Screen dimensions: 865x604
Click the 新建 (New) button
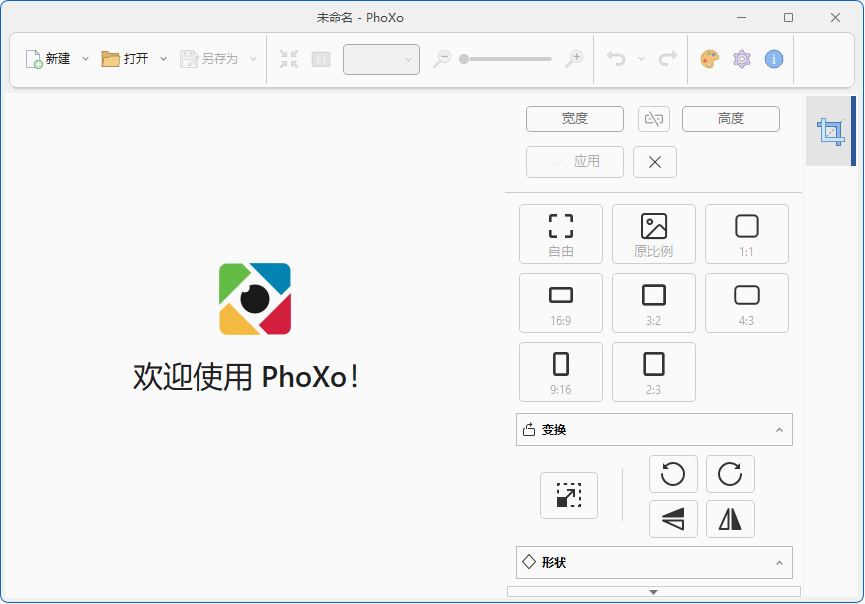pyautogui.click(x=48, y=59)
